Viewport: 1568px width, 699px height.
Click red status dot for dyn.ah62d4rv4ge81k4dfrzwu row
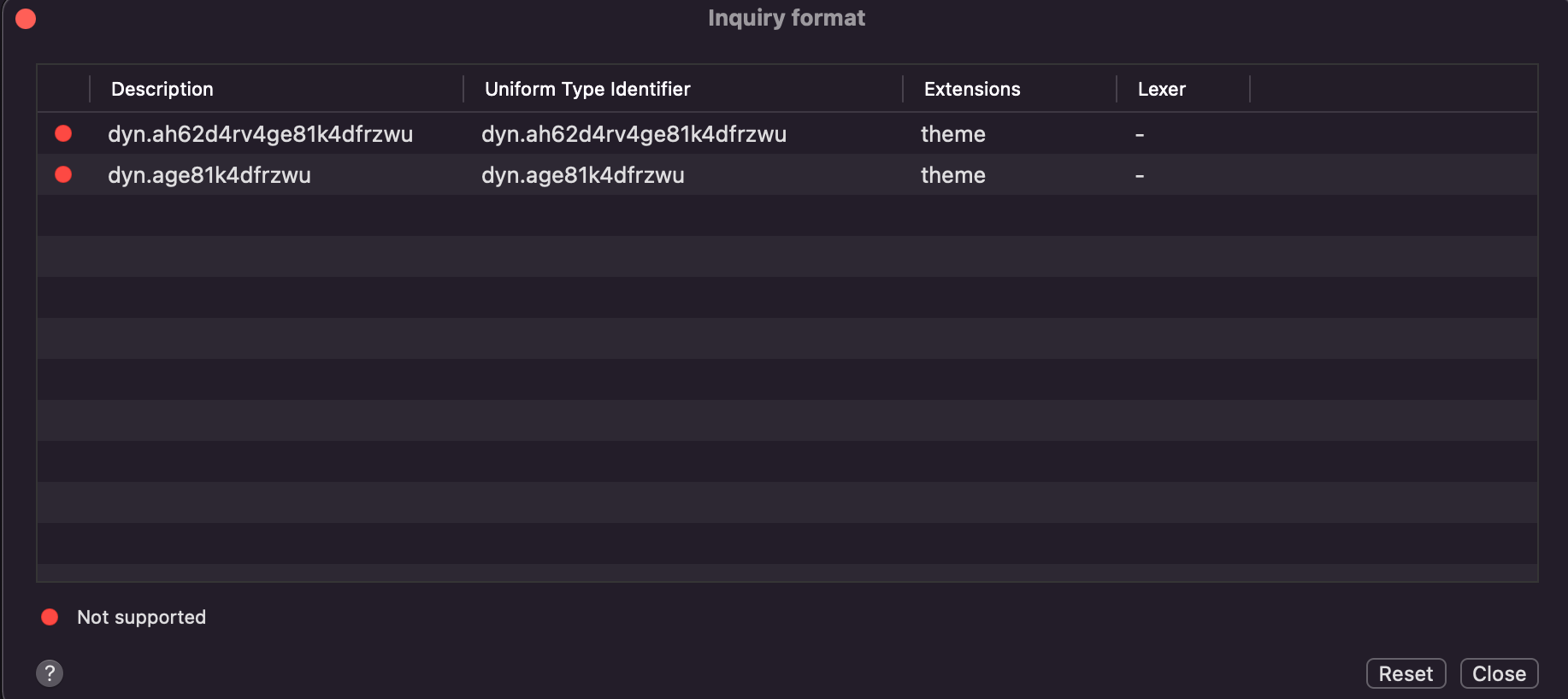click(63, 133)
